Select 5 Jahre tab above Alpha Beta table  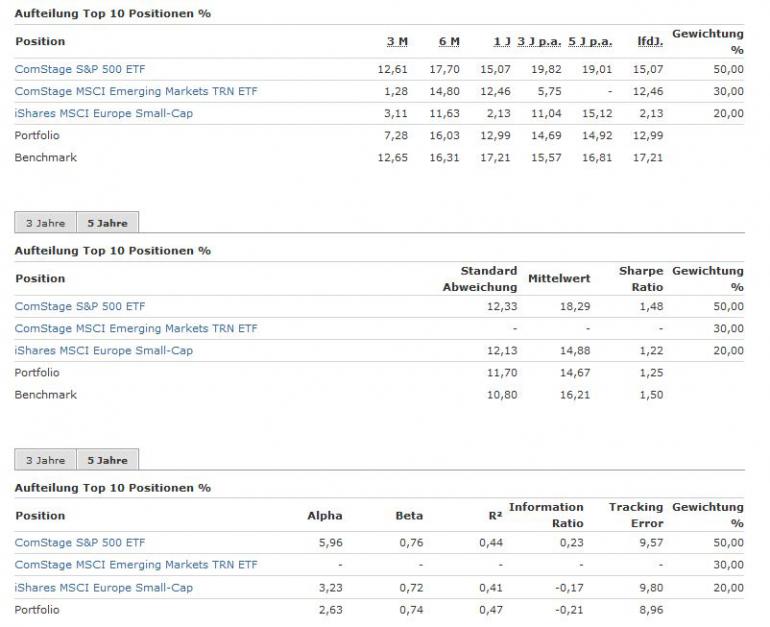click(107, 460)
